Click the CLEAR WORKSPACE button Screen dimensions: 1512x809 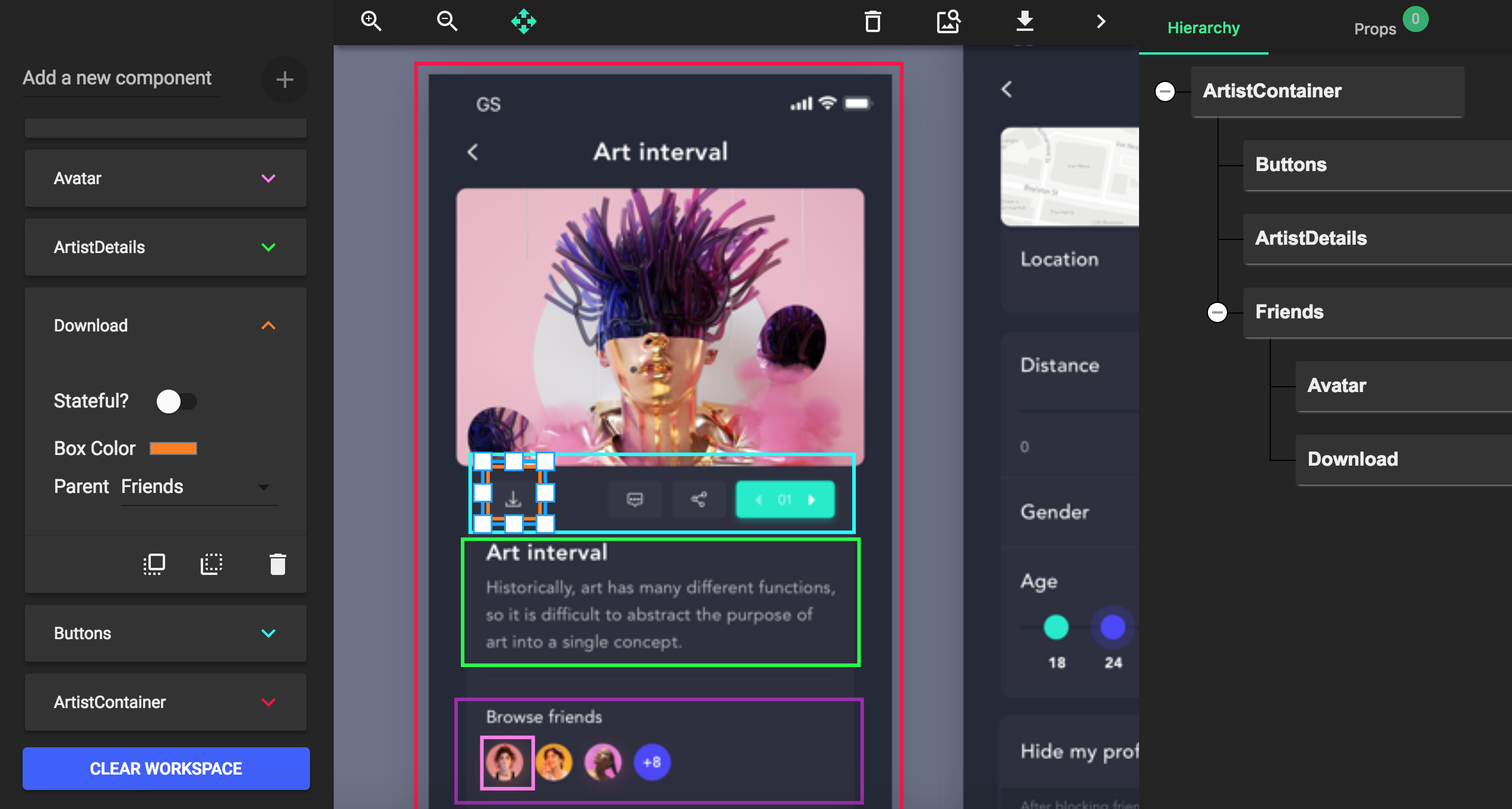click(166, 769)
